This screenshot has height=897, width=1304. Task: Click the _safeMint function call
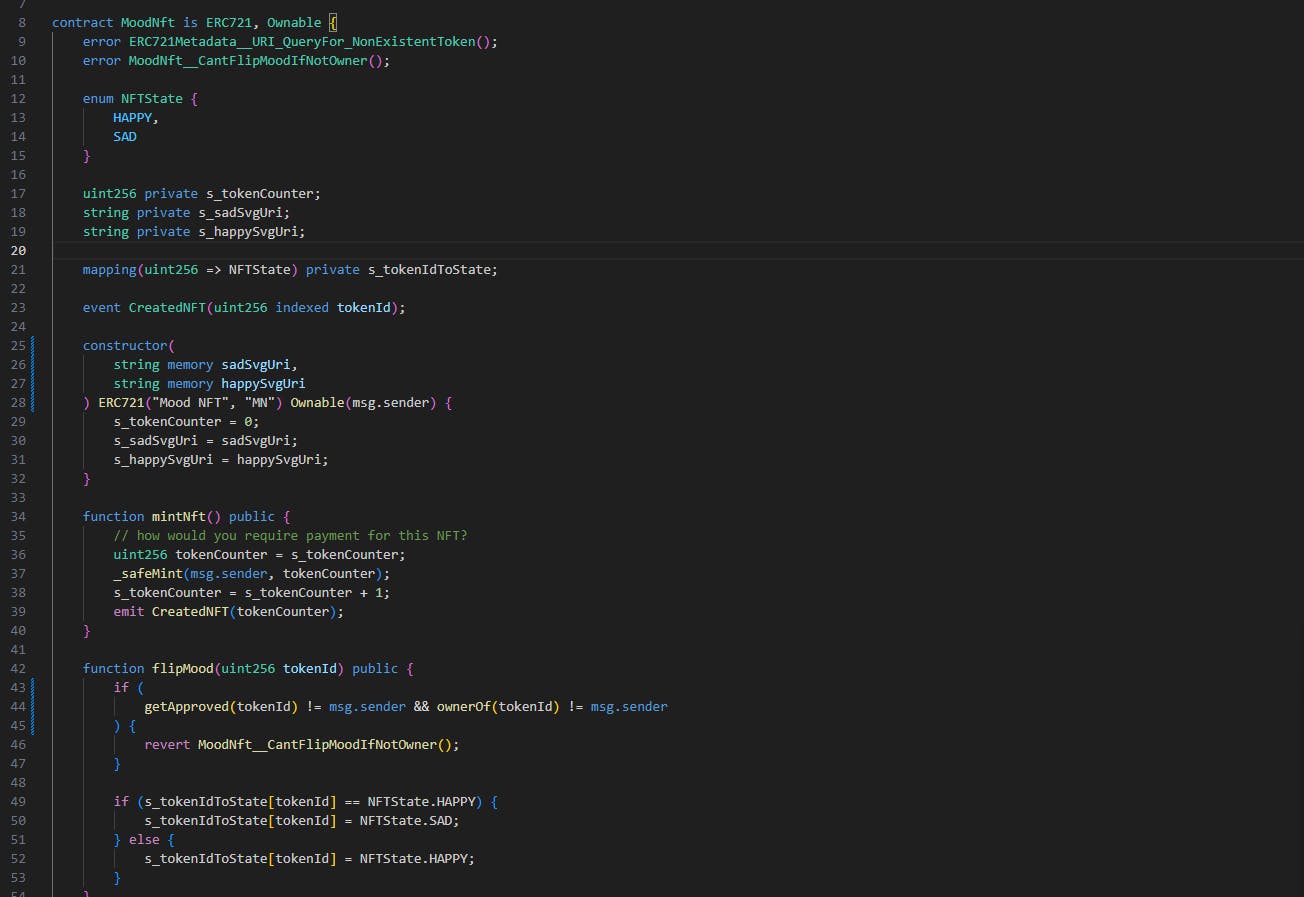148,573
